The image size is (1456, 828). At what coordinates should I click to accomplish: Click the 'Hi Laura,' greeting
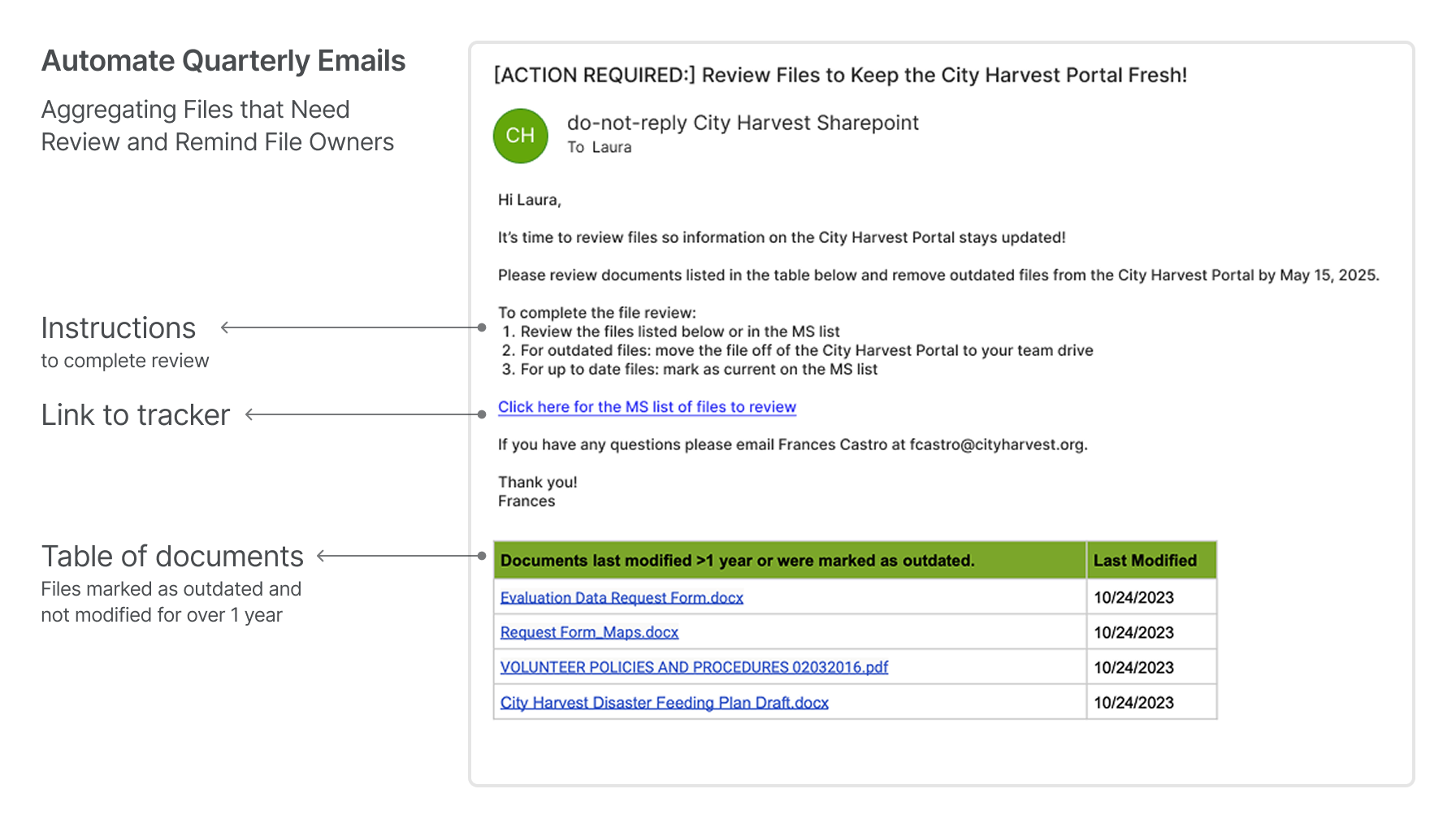pyautogui.click(x=530, y=200)
